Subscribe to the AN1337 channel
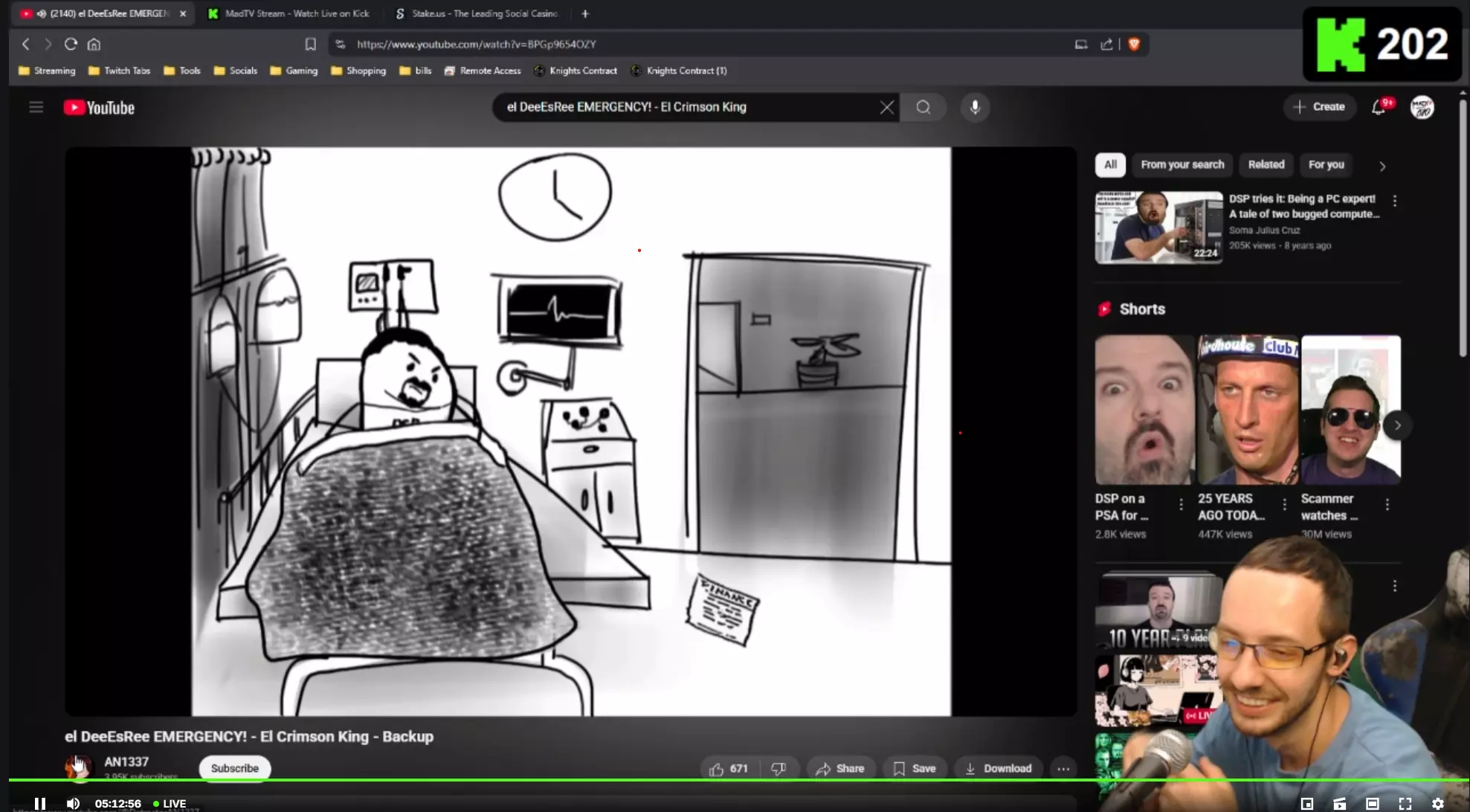This screenshot has height=812, width=1470. coord(234,767)
